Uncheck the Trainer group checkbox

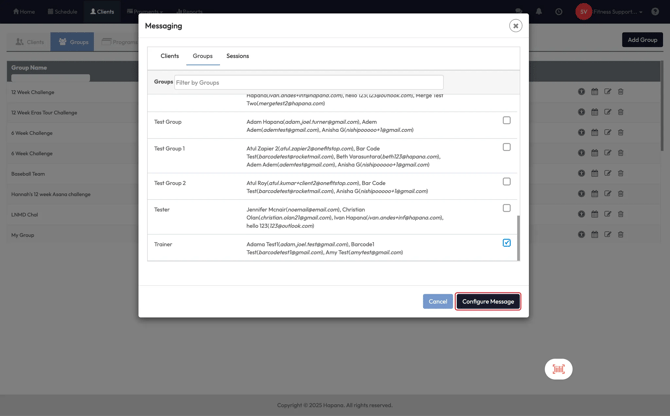[x=506, y=243]
